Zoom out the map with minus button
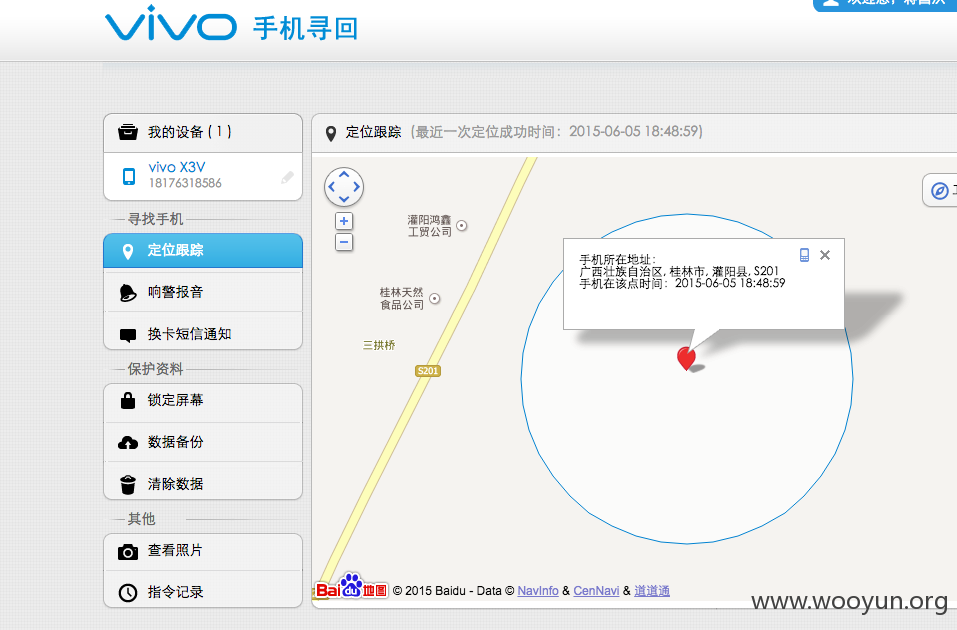957x630 pixels. (344, 242)
